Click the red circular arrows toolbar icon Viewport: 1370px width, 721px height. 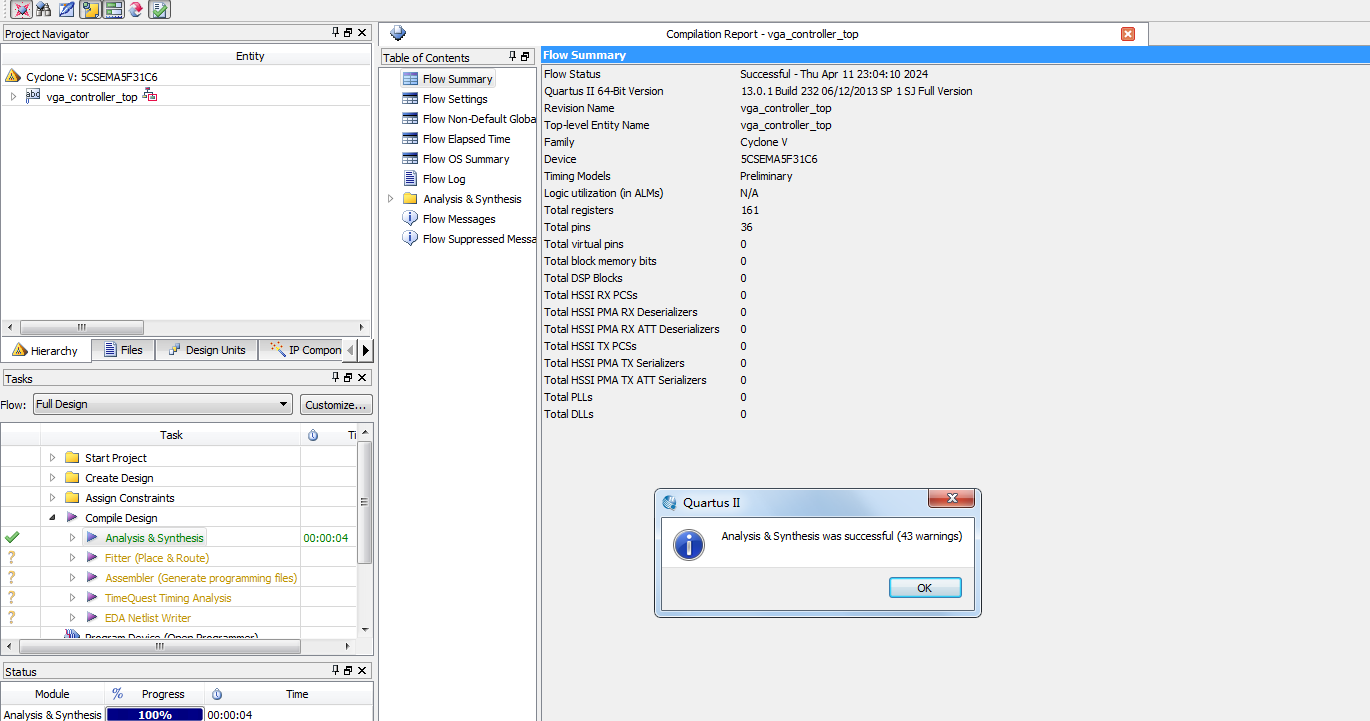pos(136,10)
